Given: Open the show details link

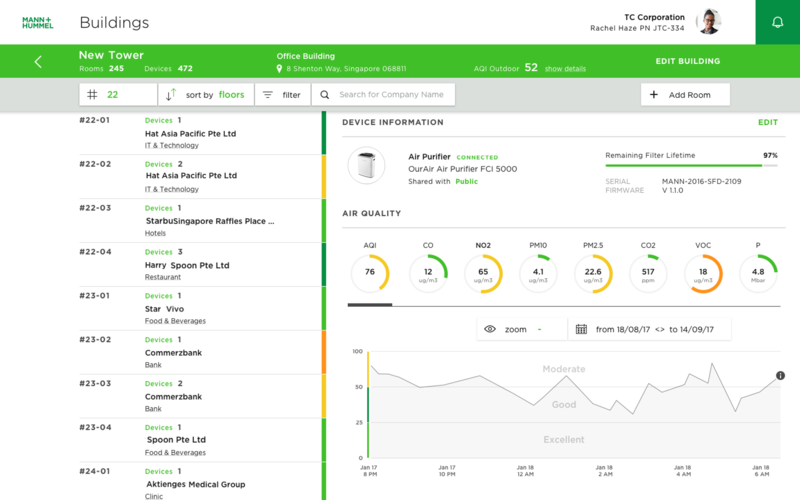Looking at the screenshot, I should click(x=565, y=69).
